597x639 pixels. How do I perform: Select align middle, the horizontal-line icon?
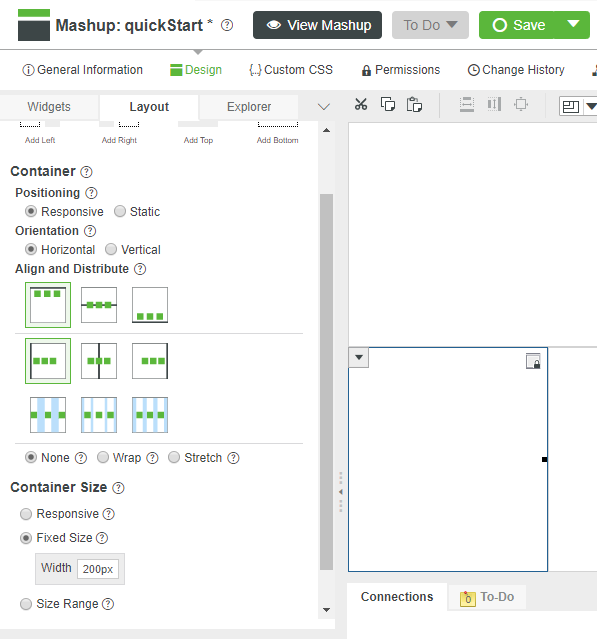(x=99, y=305)
